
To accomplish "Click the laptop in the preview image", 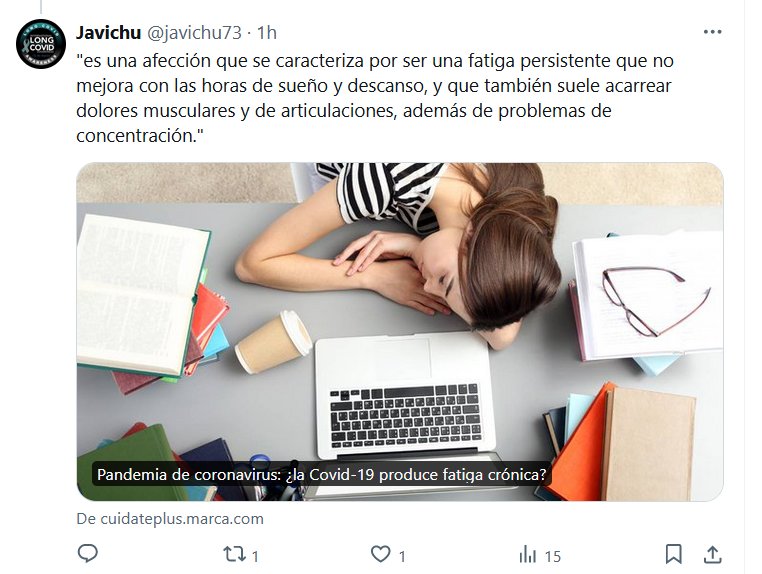I will (x=403, y=395).
